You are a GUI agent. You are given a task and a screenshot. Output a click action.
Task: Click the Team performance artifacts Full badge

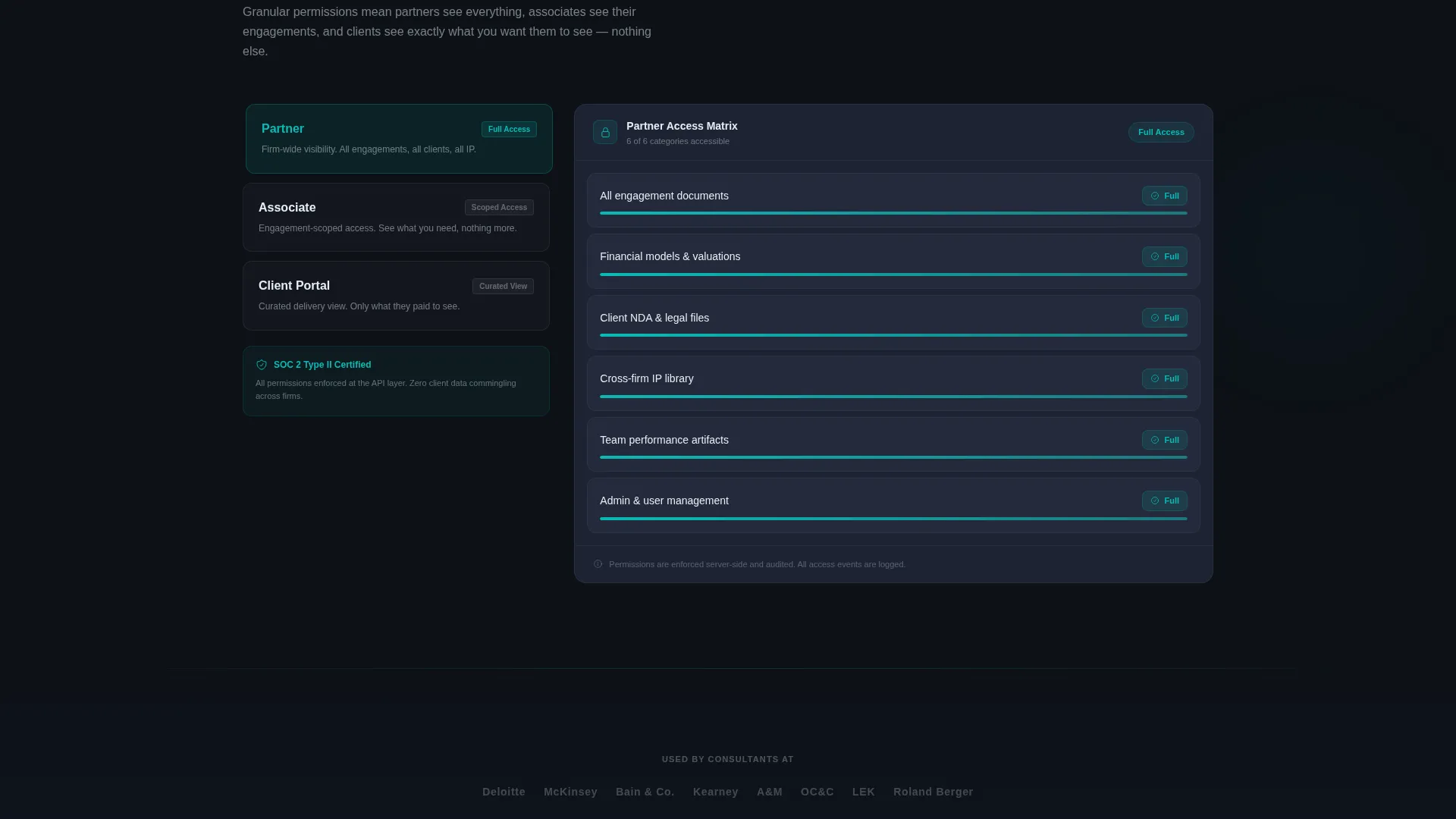tap(1164, 440)
